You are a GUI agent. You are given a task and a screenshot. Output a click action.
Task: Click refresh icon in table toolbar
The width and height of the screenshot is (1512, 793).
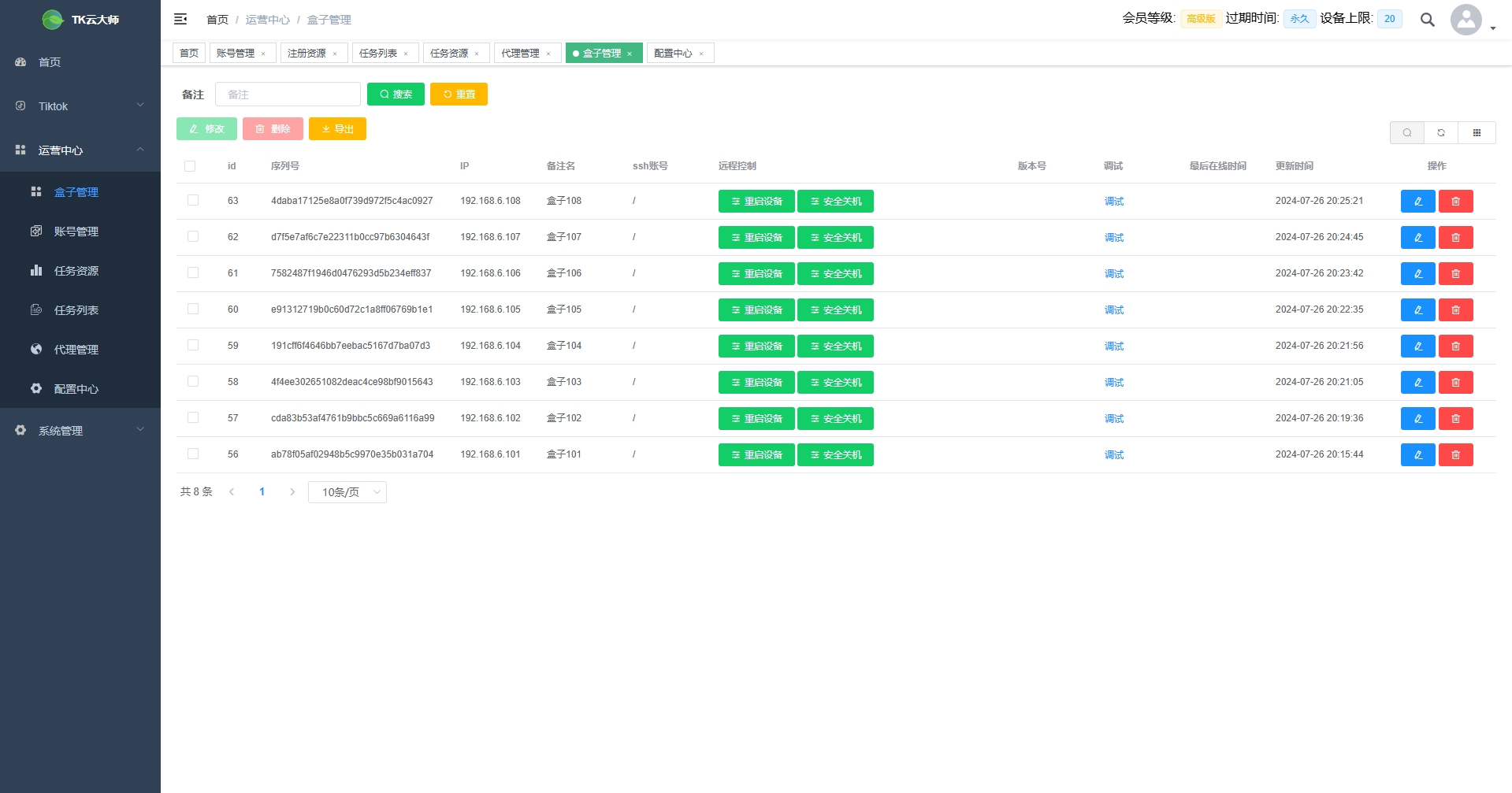(1441, 133)
